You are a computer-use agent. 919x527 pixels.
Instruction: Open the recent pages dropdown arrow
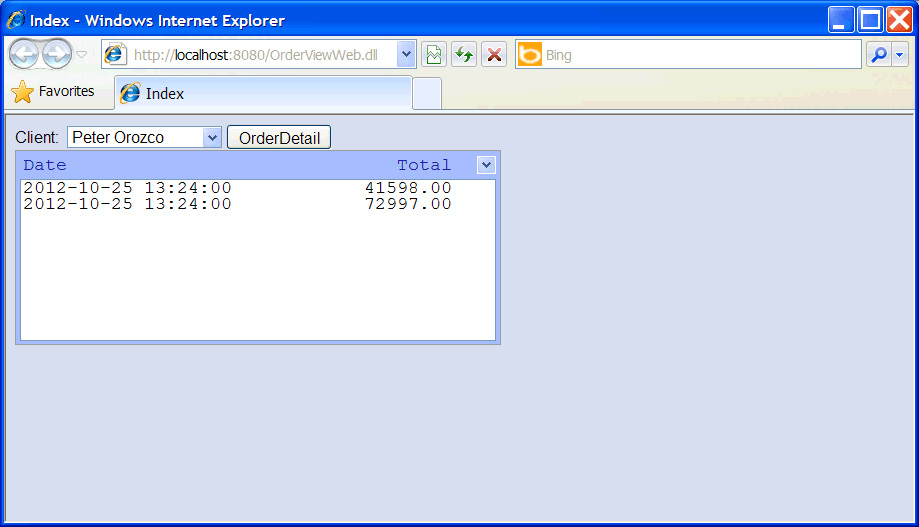(81, 55)
